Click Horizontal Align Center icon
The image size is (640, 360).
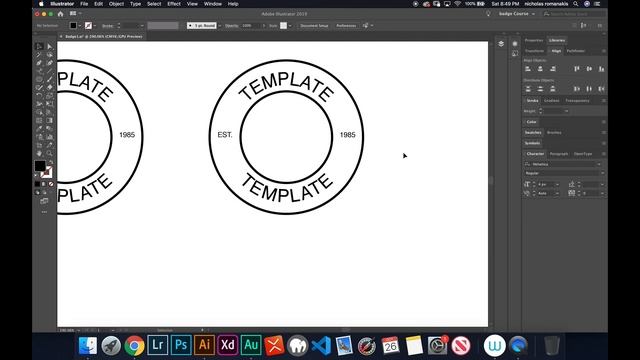click(x=540, y=69)
